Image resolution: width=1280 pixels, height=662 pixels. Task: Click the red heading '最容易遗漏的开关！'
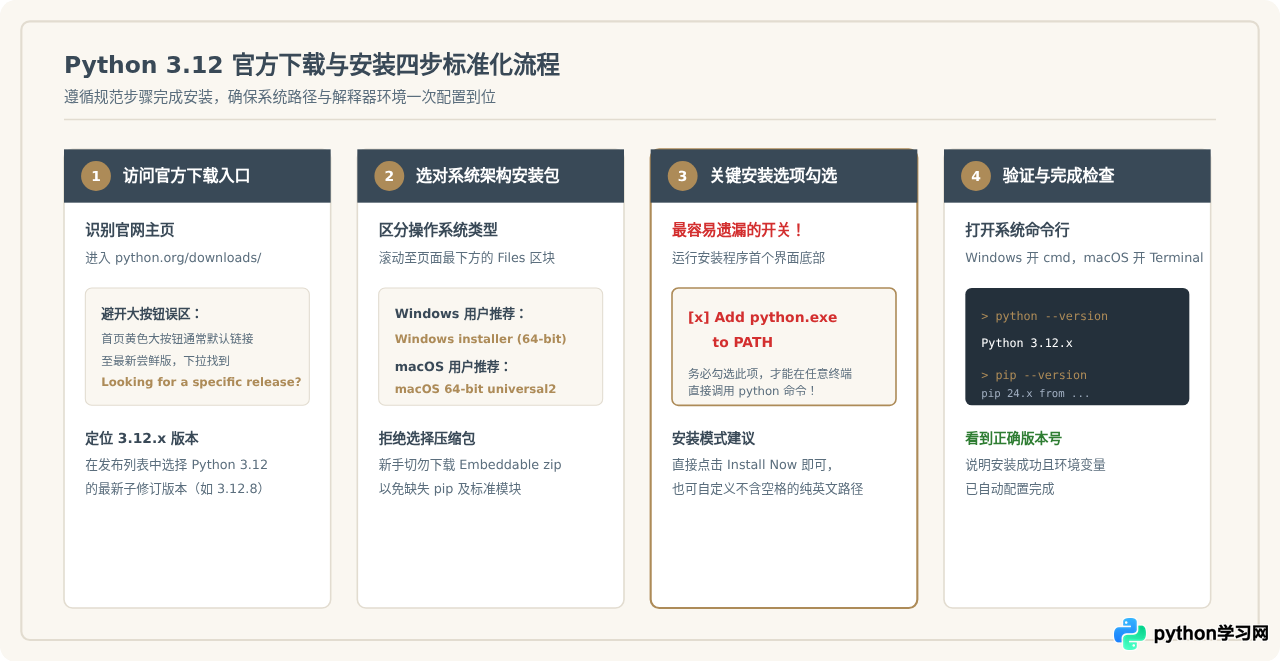[x=738, y=230]
